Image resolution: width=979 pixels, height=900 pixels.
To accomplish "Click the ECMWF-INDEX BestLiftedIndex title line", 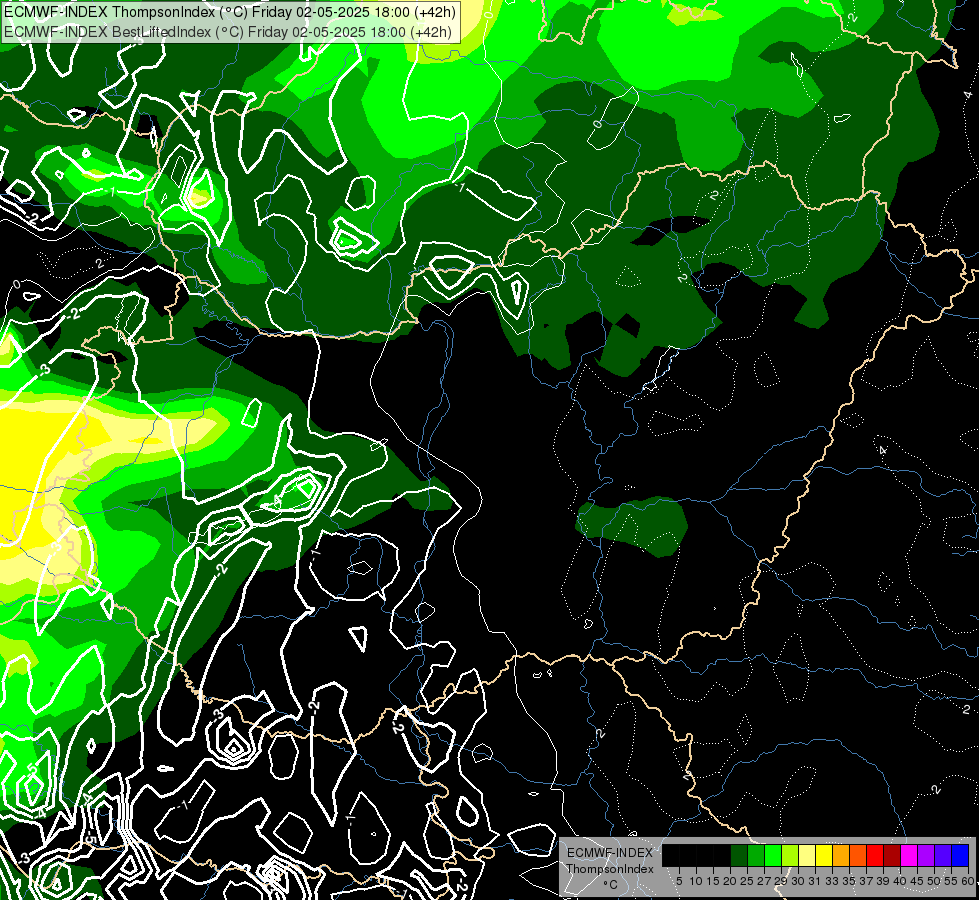I will [x=227, y=31].
